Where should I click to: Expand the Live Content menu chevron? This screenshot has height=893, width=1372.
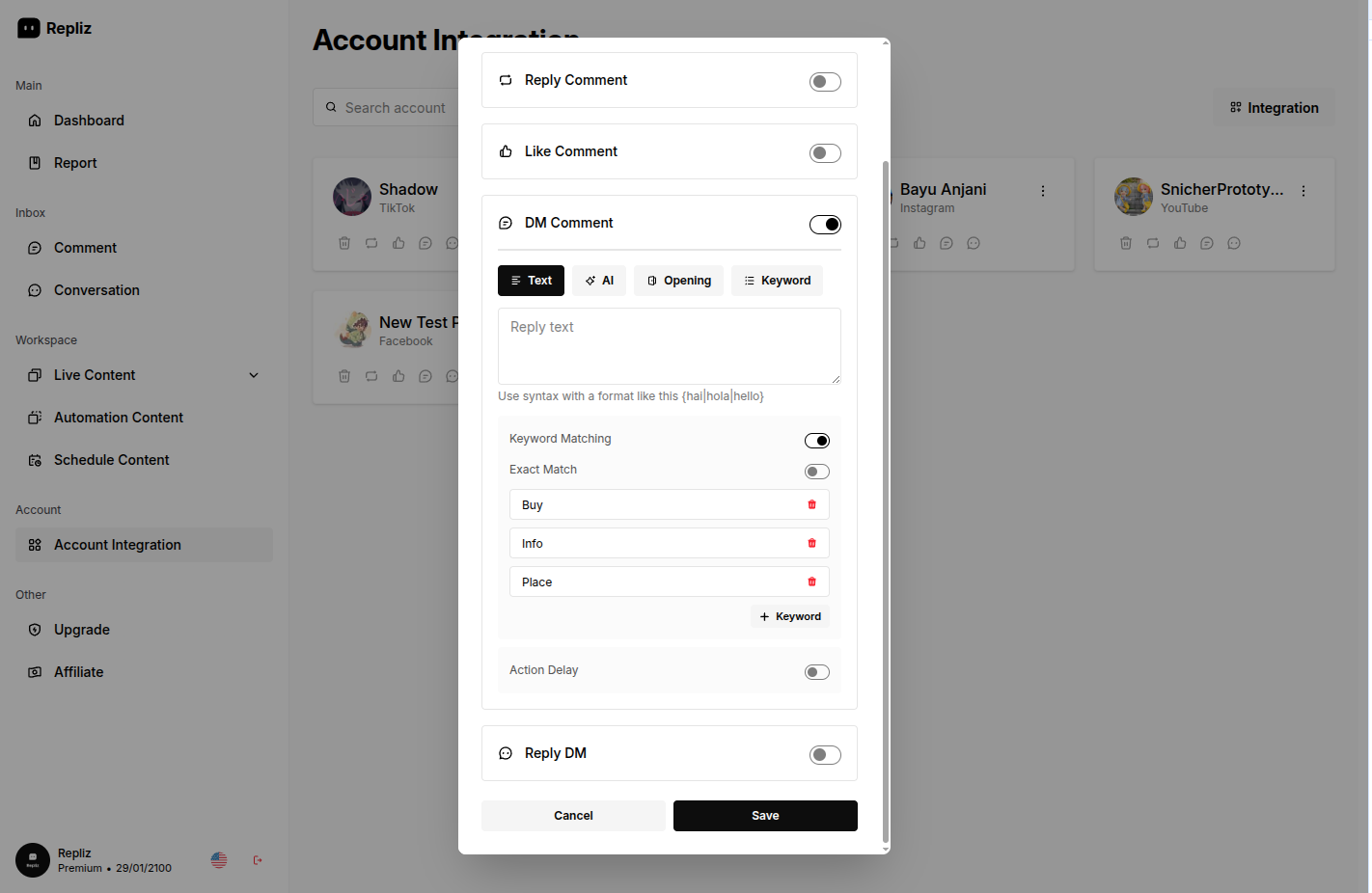click(254, 375)
